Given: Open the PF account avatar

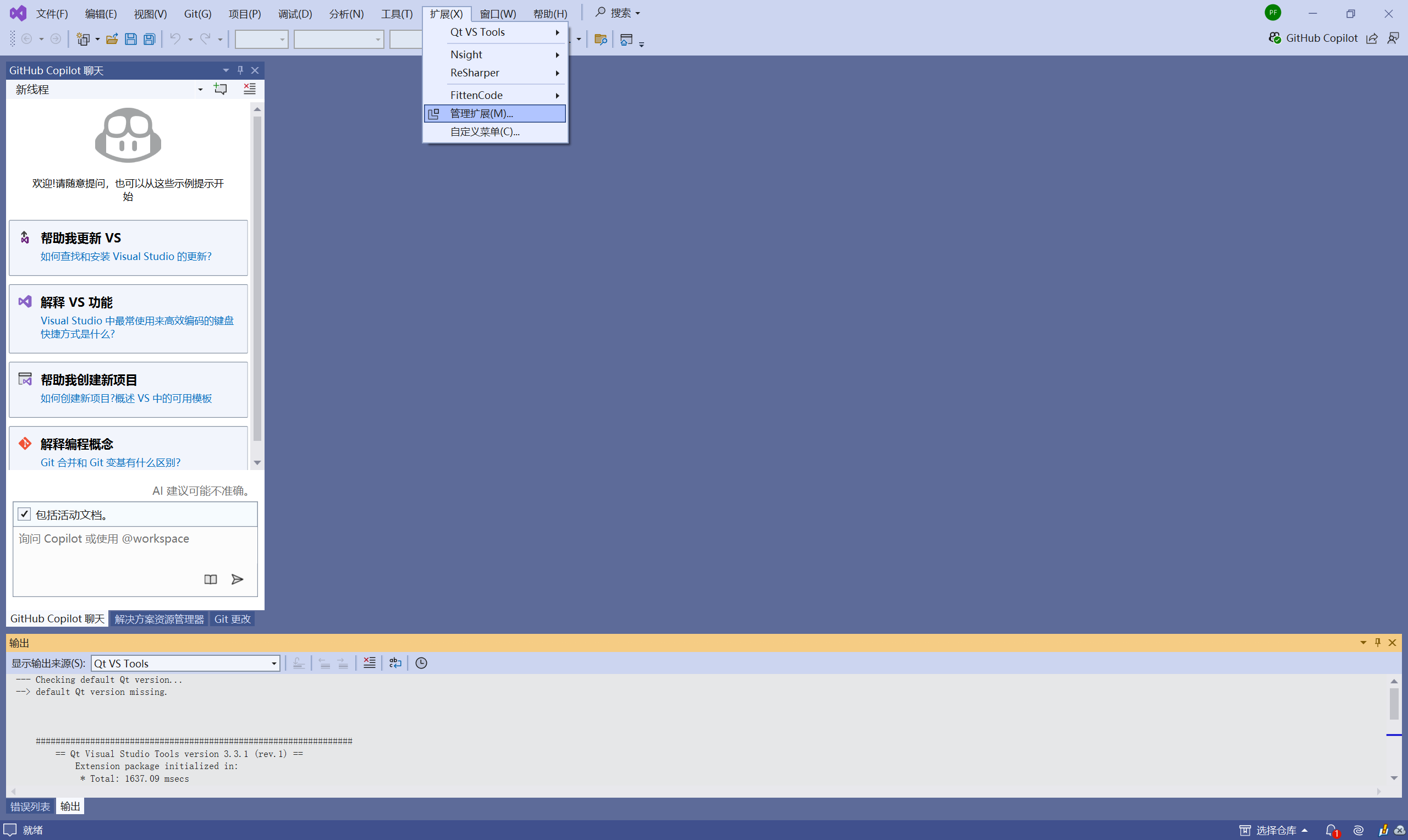Looking at the screenshot, I should click(x=1273, y=13).
